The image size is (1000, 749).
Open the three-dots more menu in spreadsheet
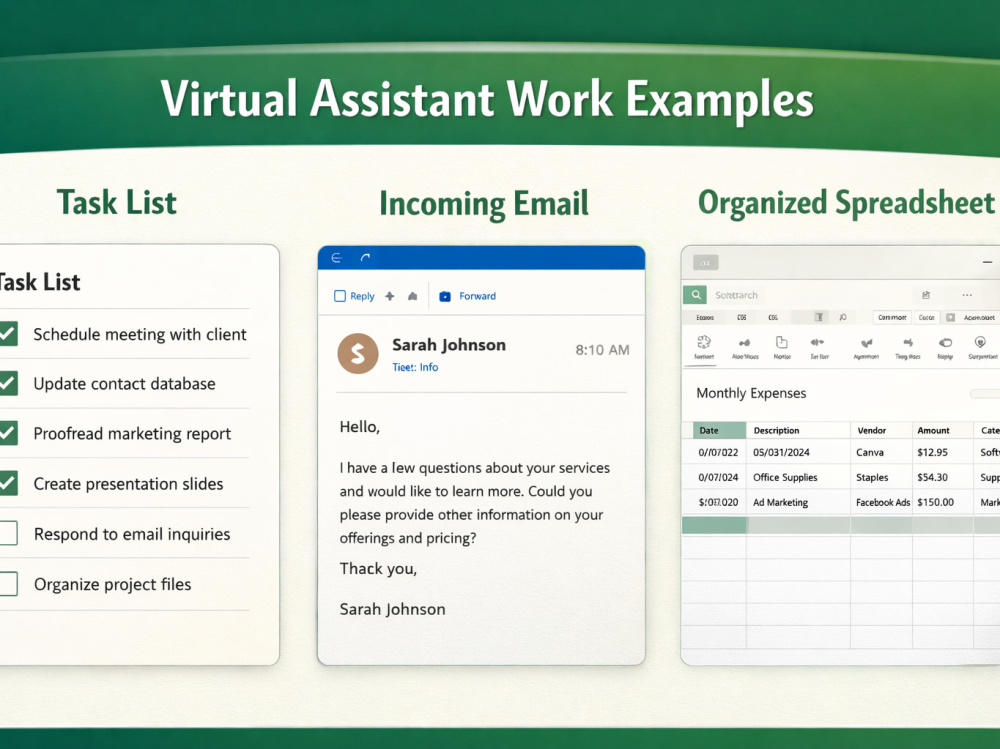pos(967,295)
